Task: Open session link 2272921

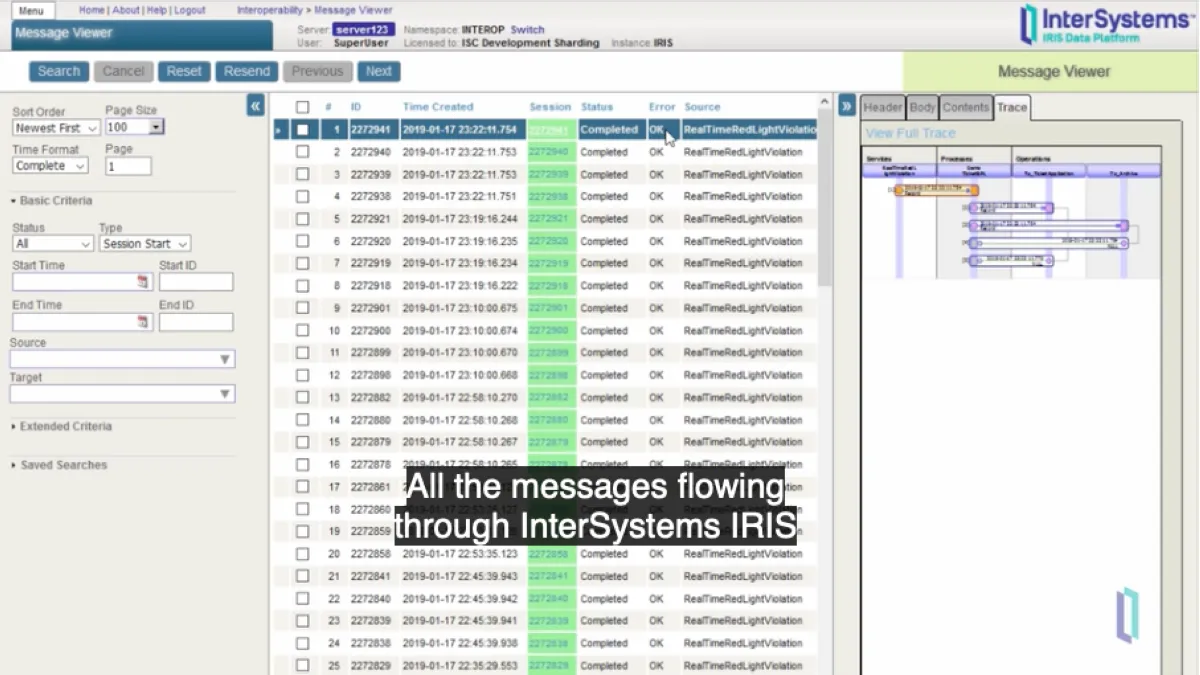Action: [548, 219]
